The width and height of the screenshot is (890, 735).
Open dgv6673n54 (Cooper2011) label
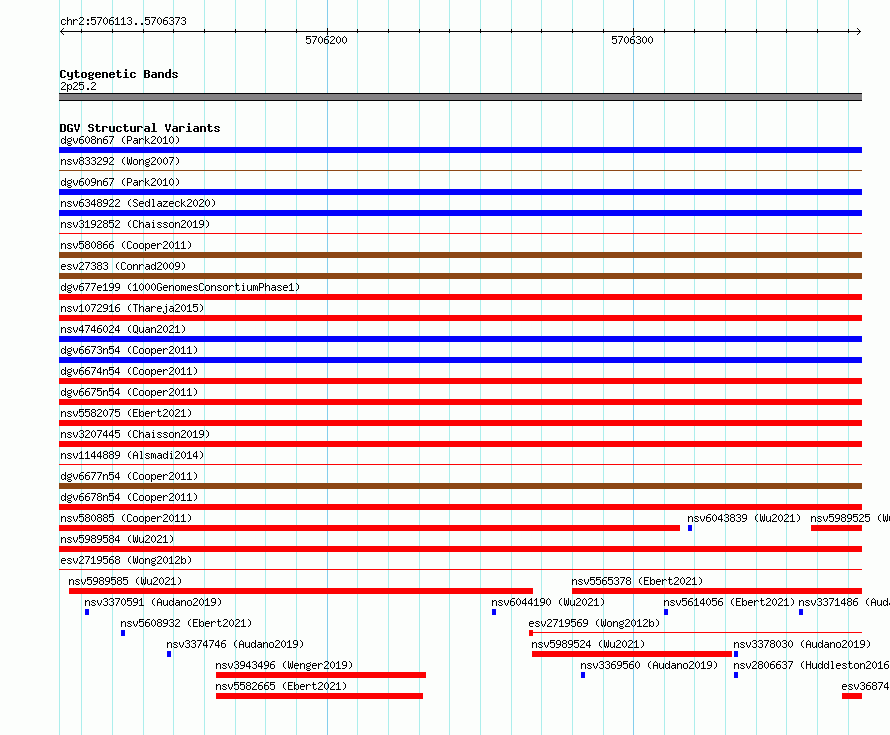point(129,350)
